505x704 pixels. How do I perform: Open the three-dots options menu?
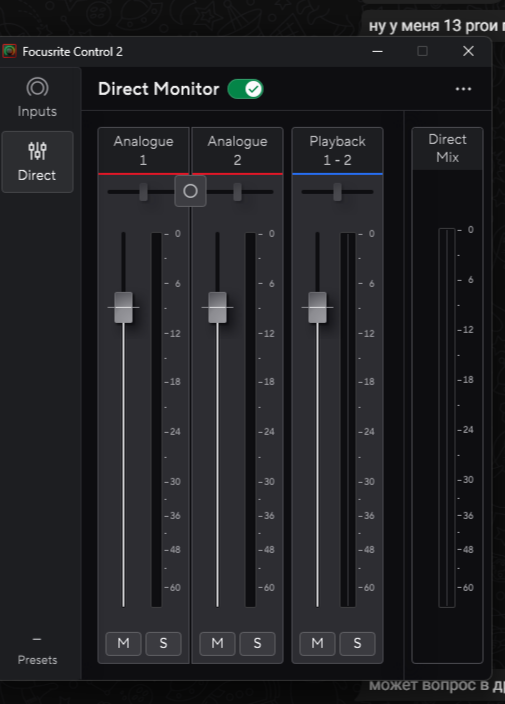point(463,89)
